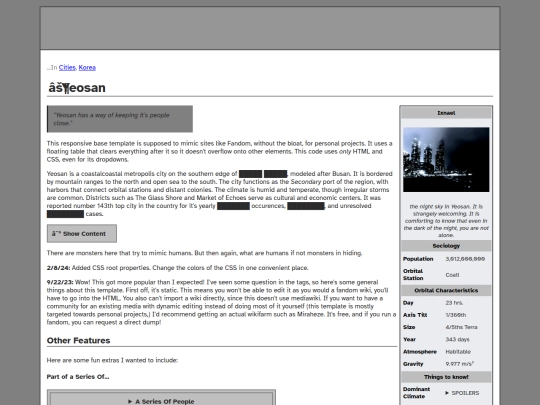Click the Year value 343 days
The width and height of the screenshot is (540, 405).
(457, 339)
